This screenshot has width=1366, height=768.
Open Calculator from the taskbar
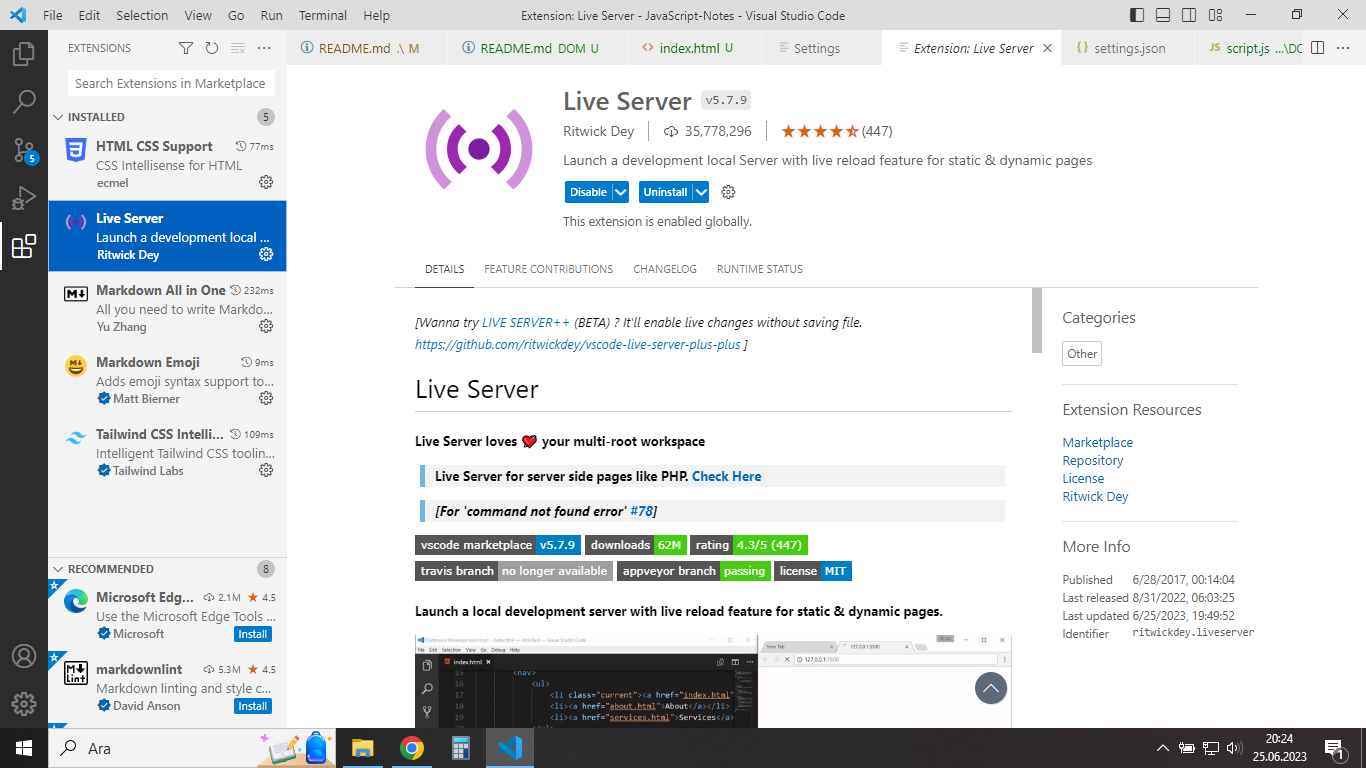(x=460, y=748)
